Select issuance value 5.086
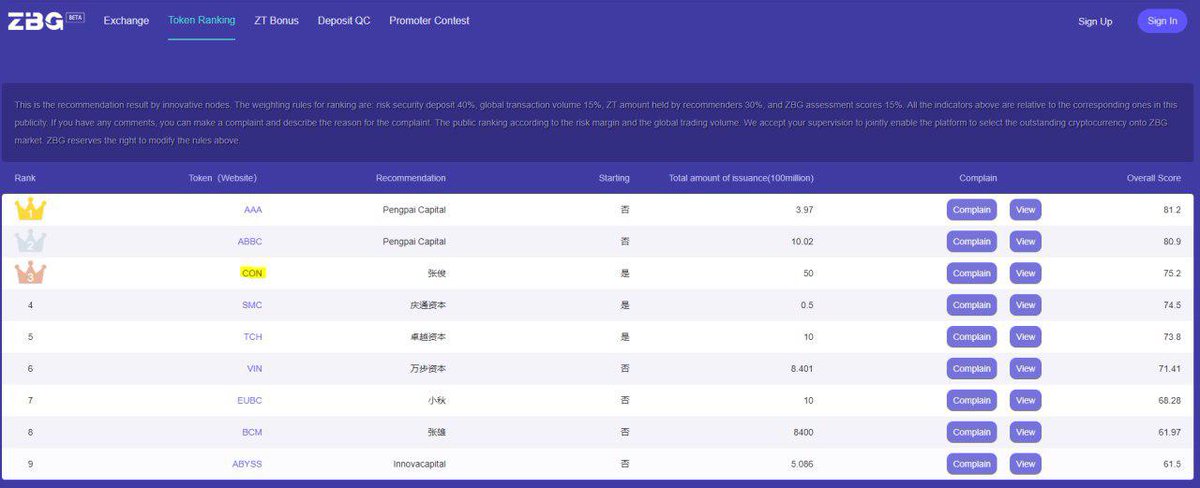The width and height of the screenshot is (1200, 488). (802, 464)
